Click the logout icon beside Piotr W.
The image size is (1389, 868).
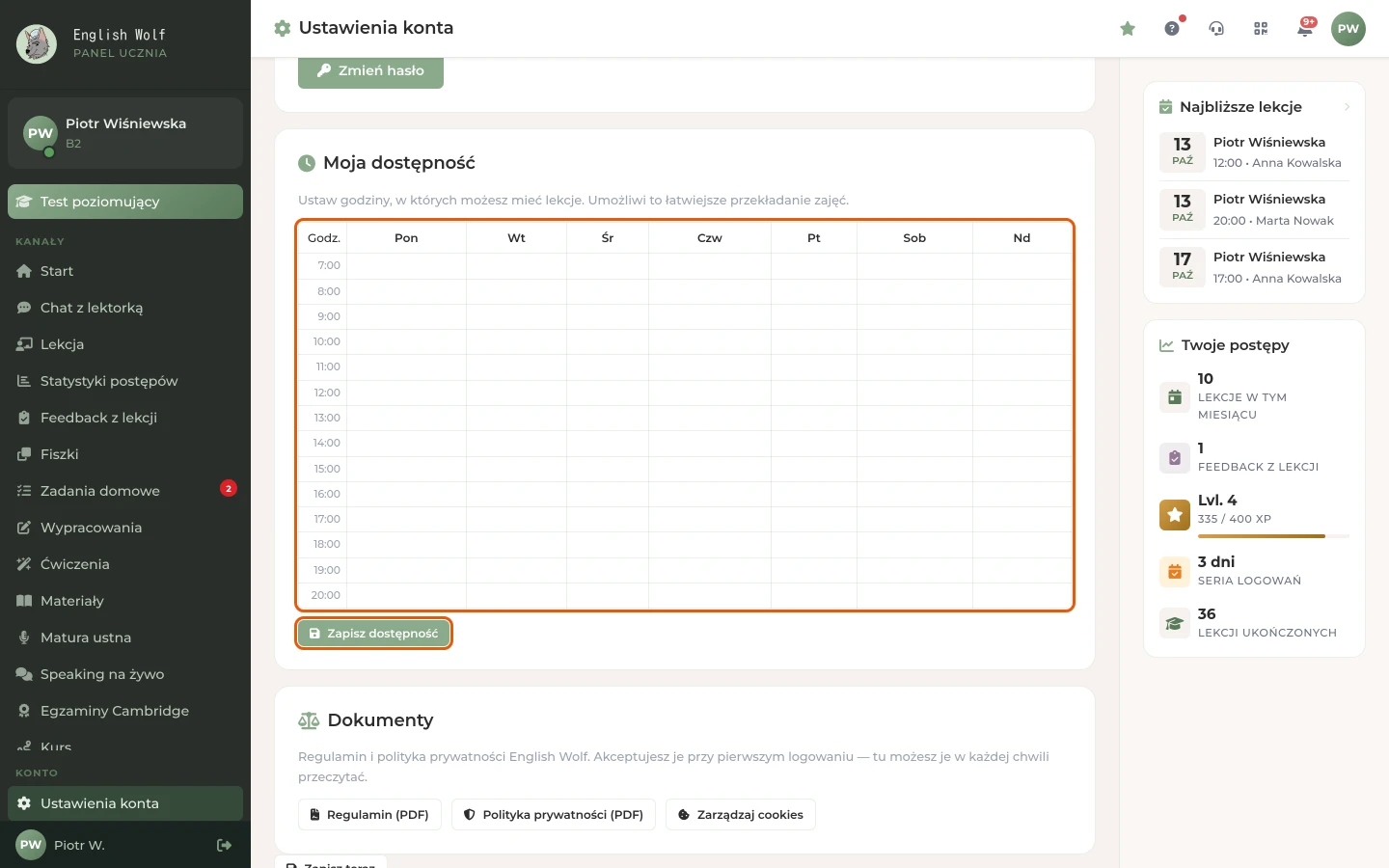click(225, 846)
